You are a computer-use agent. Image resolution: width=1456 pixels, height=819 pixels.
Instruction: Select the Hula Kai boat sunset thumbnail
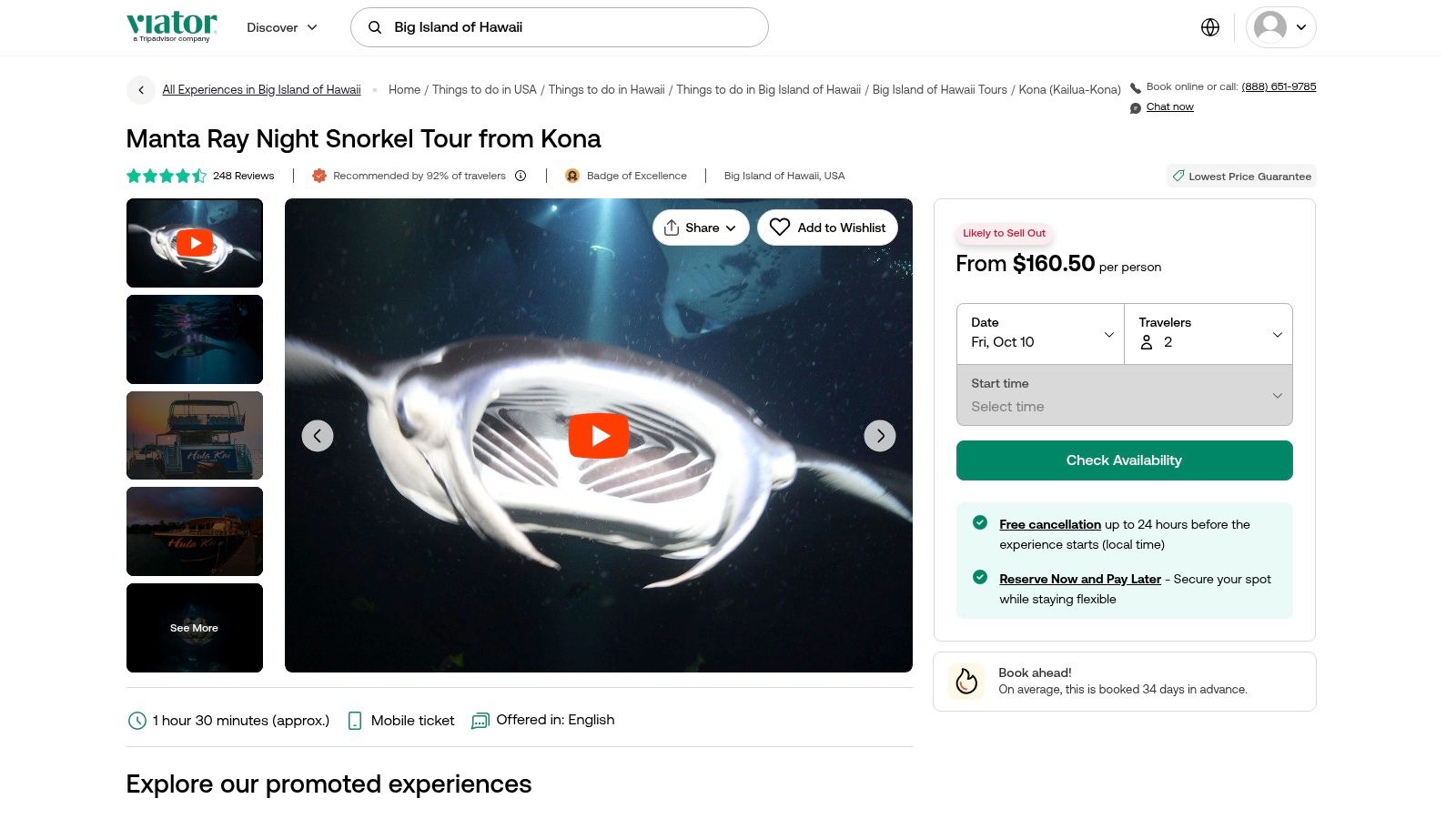click(x=195, y=435)
